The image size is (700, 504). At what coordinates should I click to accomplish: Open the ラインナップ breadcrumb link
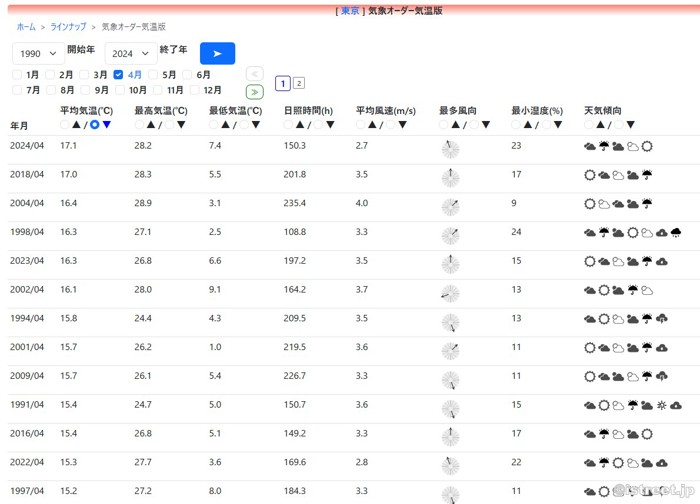(x=68, y=27)
